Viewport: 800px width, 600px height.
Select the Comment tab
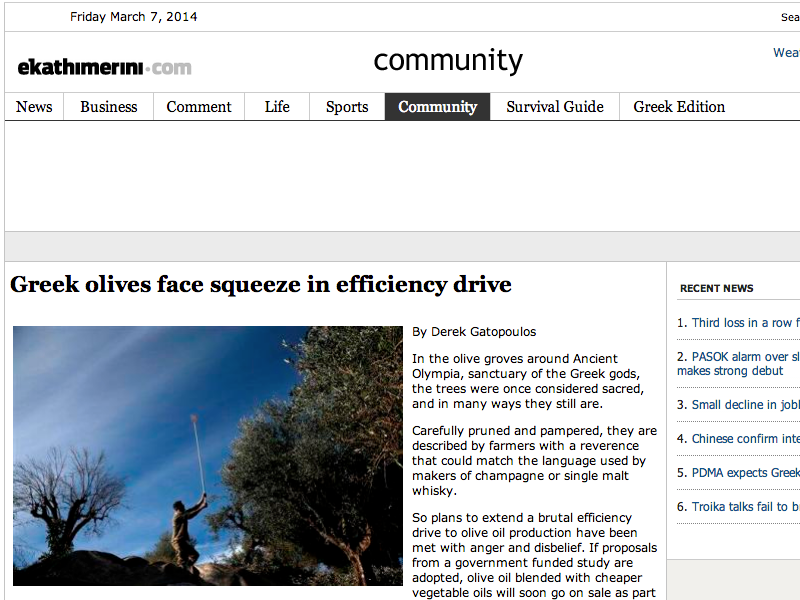point(199,107)
